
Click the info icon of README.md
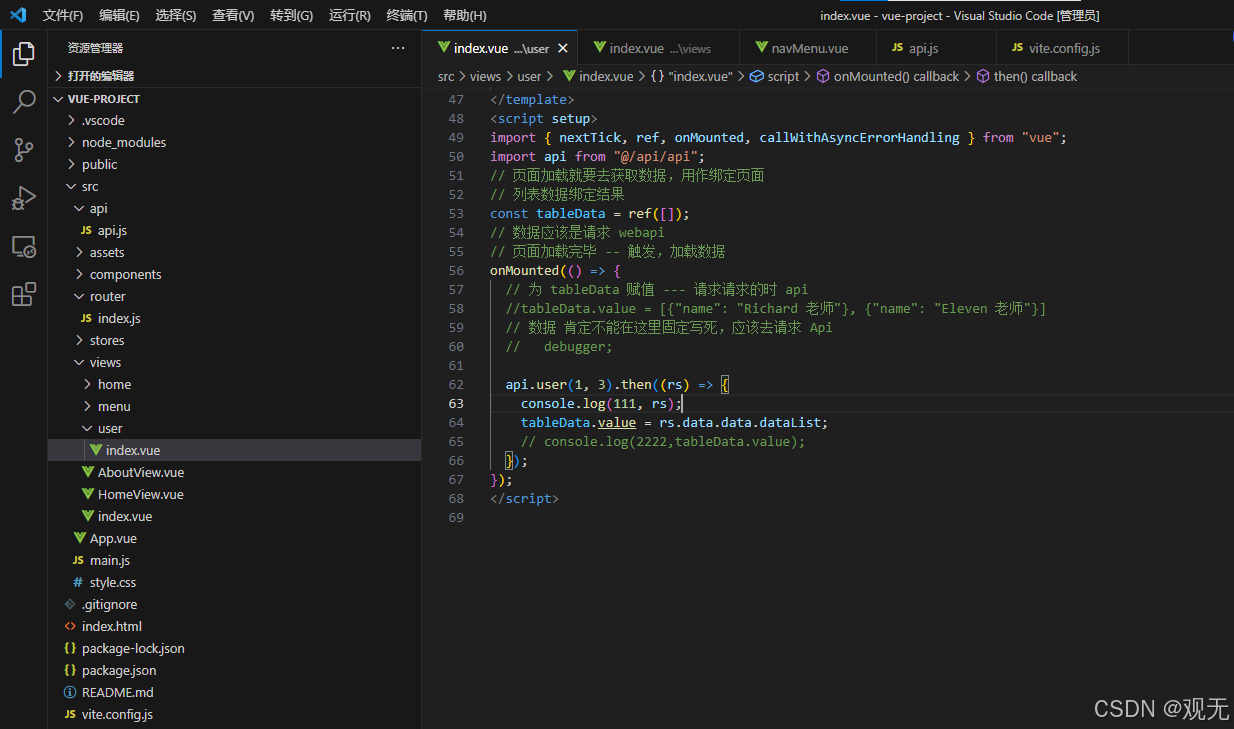coord(70,692)
